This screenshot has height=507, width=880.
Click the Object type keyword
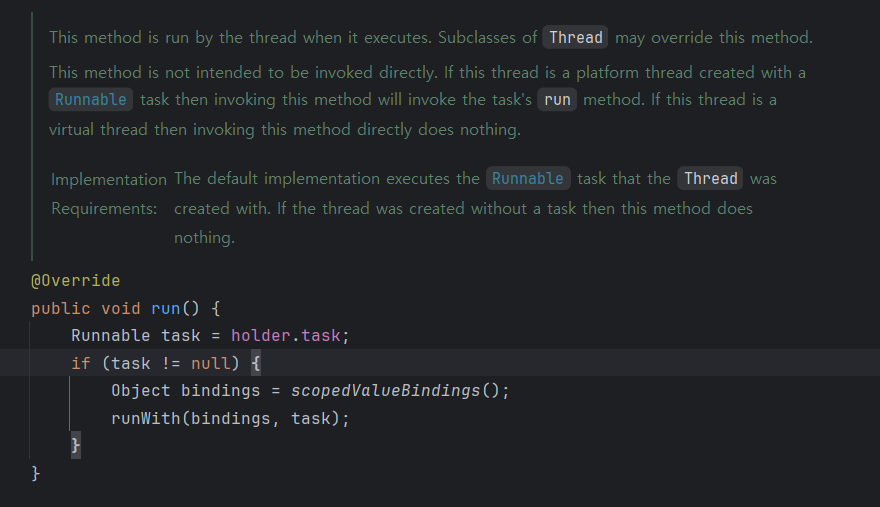141,391
